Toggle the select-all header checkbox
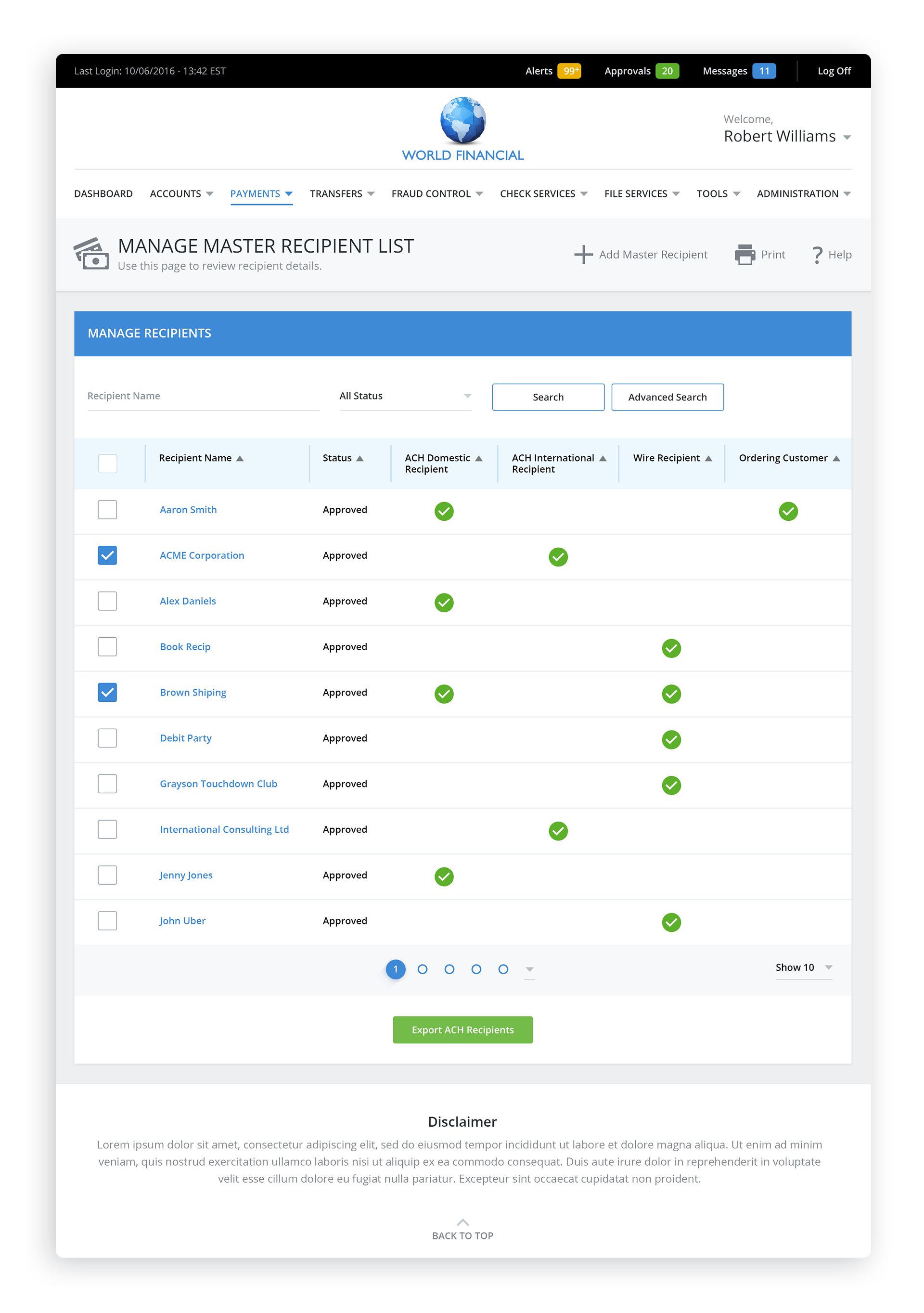The width and height of the screenshot is (924, 1313). coord(107,463)
